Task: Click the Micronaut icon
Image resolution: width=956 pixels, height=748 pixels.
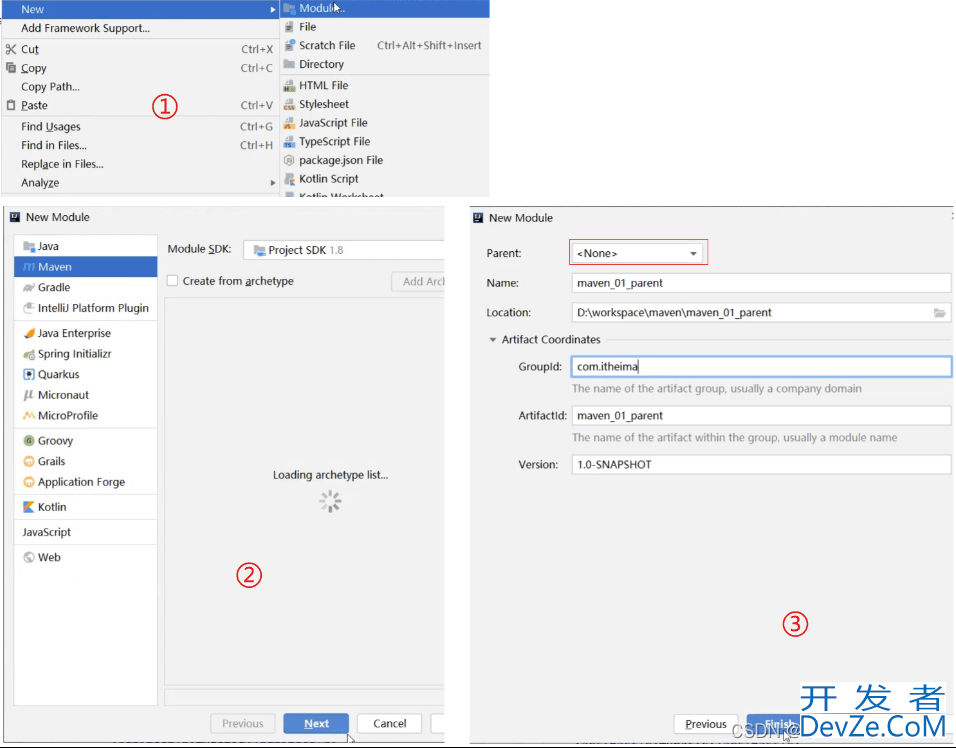Action: (29, 395)
